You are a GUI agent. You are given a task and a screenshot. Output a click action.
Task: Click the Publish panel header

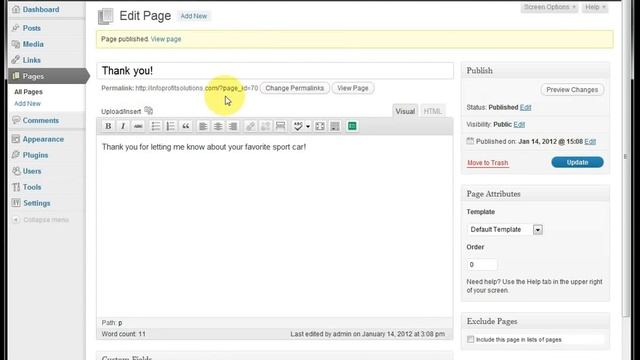pos(535,71)
